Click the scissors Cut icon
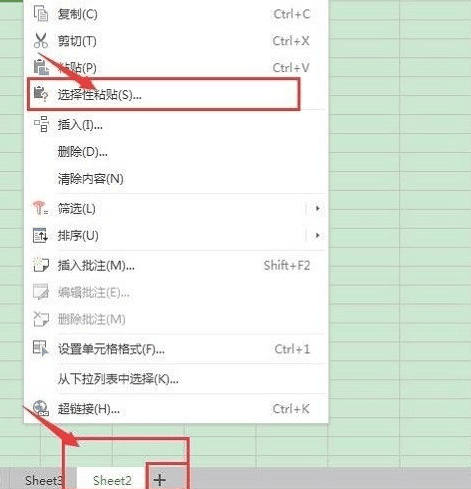471x489 pixels. pos(41,41)
